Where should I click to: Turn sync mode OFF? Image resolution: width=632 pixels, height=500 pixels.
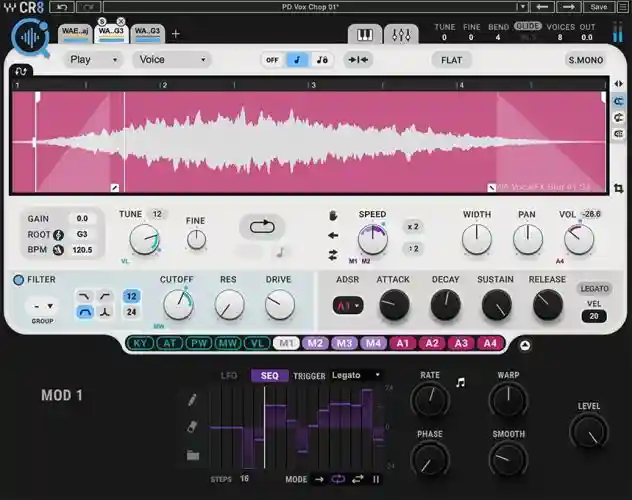click(272, 60)
